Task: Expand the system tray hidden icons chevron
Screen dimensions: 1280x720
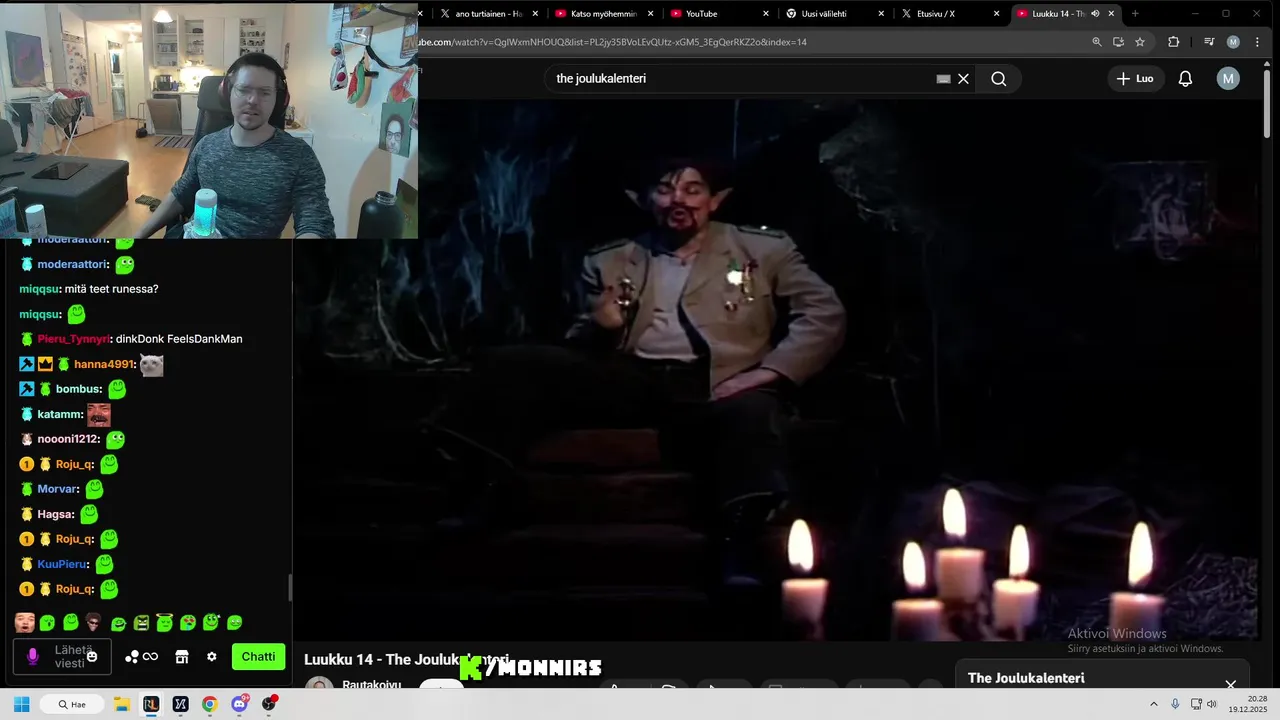Action: [1153, 704]
